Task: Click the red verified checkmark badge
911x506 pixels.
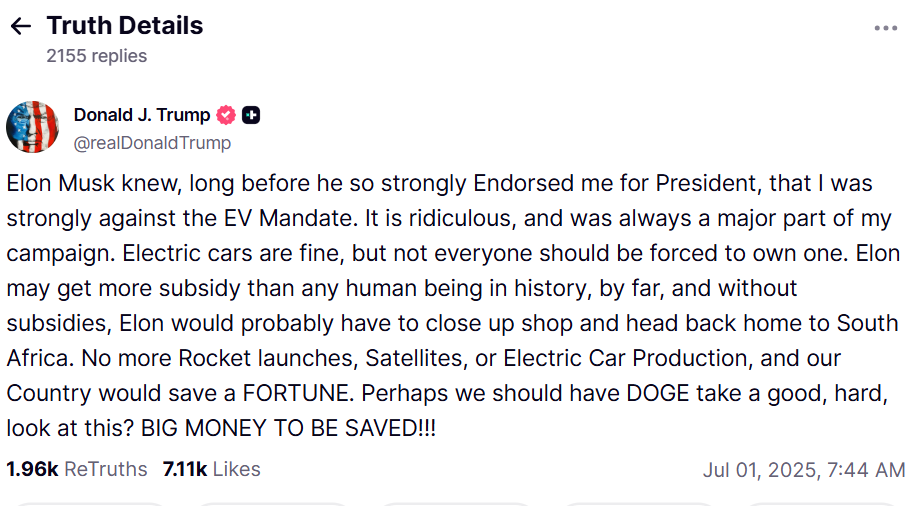Action: tap(227, 115)
